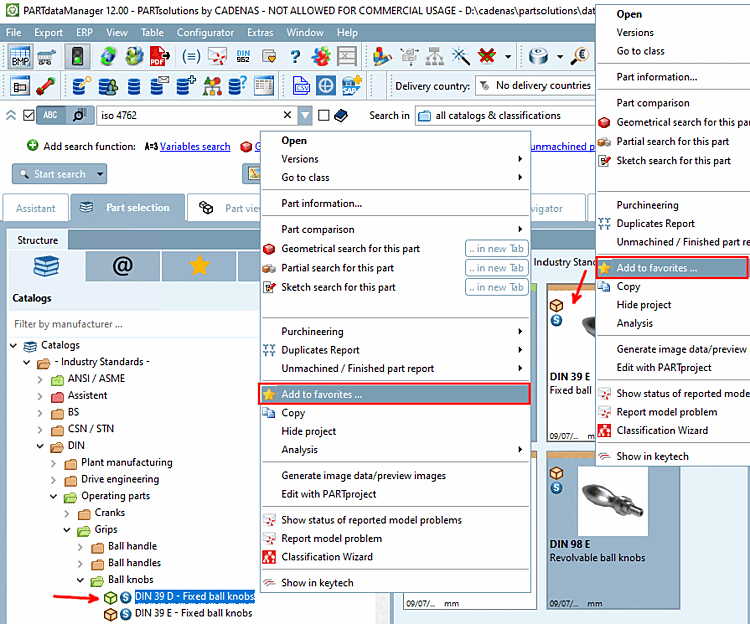Click the red dumbbell connection icon
The height and width of the screenshot is (624, 750).
click(45, 87)
